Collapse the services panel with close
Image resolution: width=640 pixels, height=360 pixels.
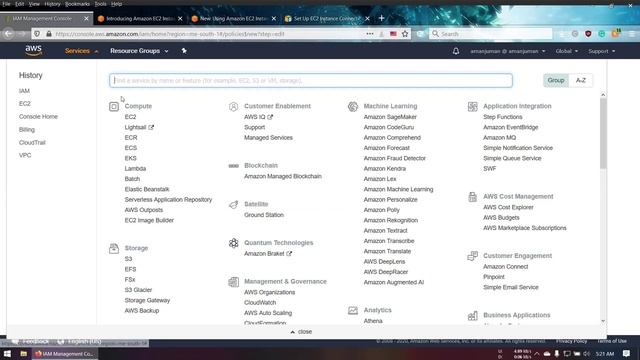point(301,332)
